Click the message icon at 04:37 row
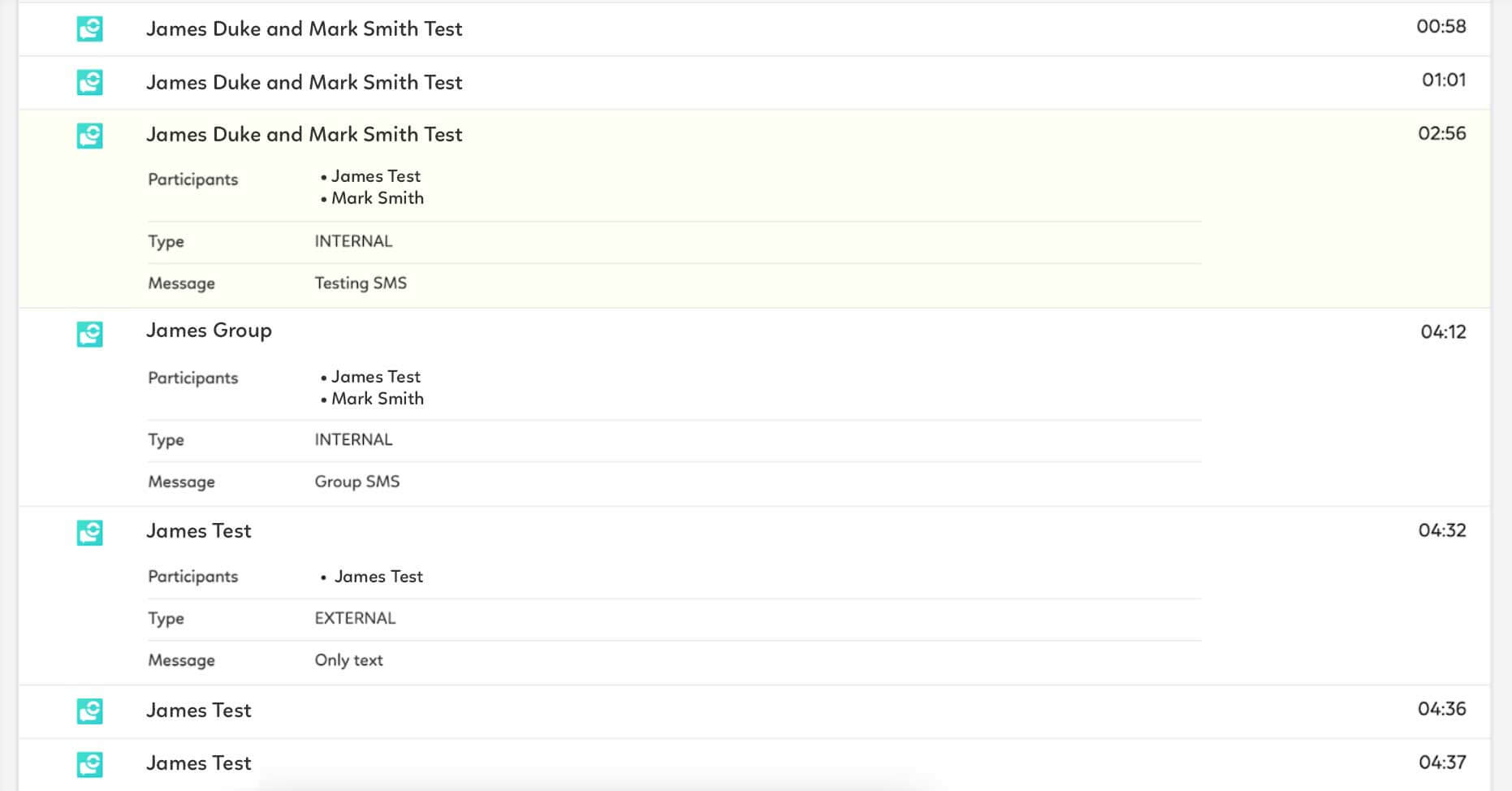Screen dimensions: 1512x791 (x=89, y=764)
